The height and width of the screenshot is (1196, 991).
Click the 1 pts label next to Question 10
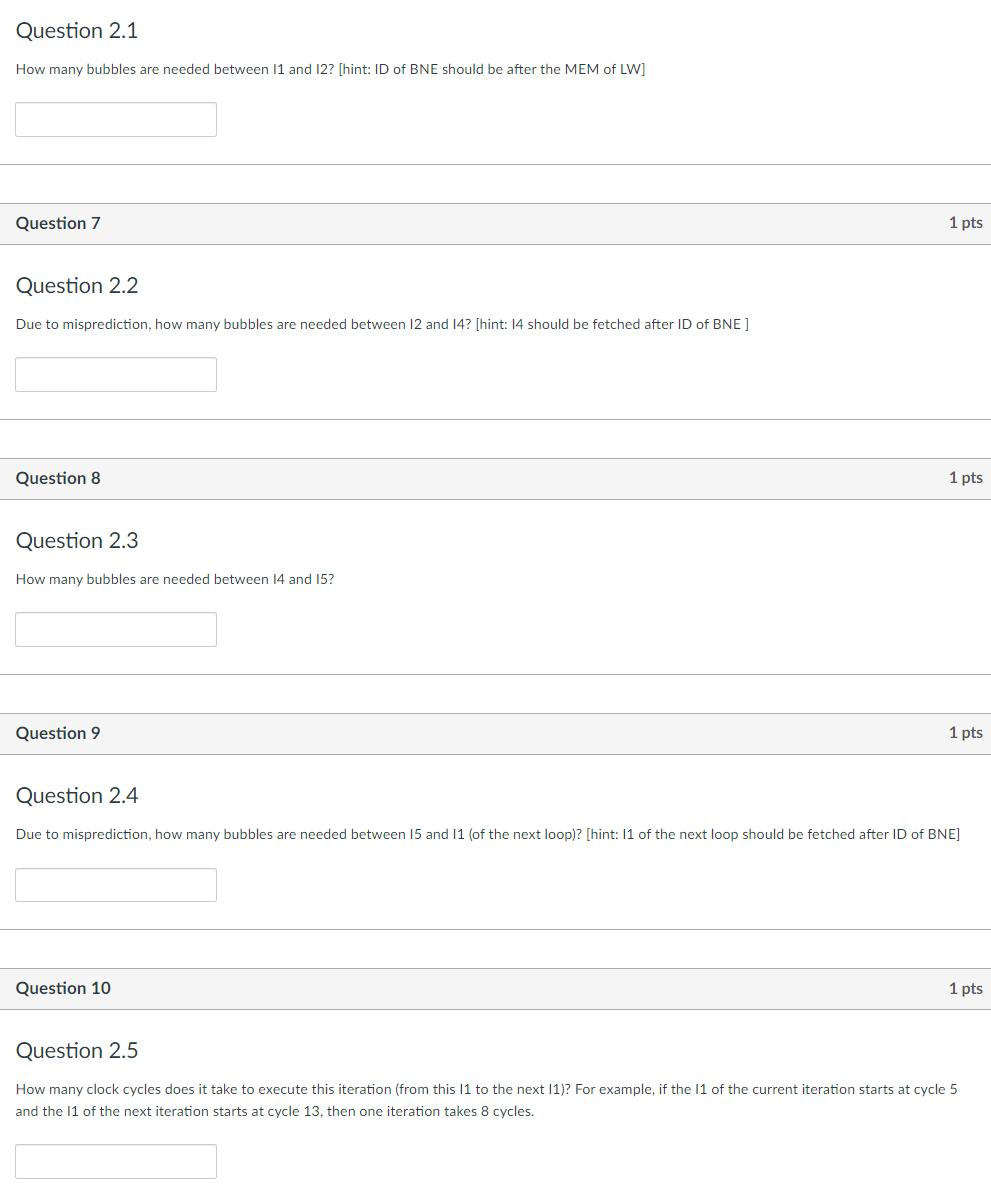tap(965, 988)
